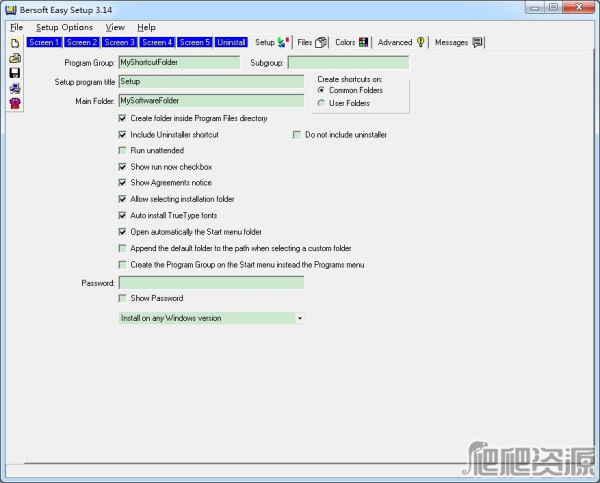Click the Uninstall screen button
This screenshot has height=483, width=600.
pos(231,42)
